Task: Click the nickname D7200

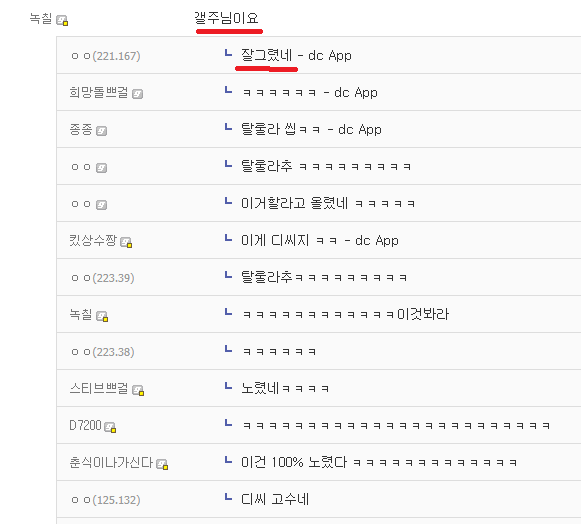Action: (85, 425)
